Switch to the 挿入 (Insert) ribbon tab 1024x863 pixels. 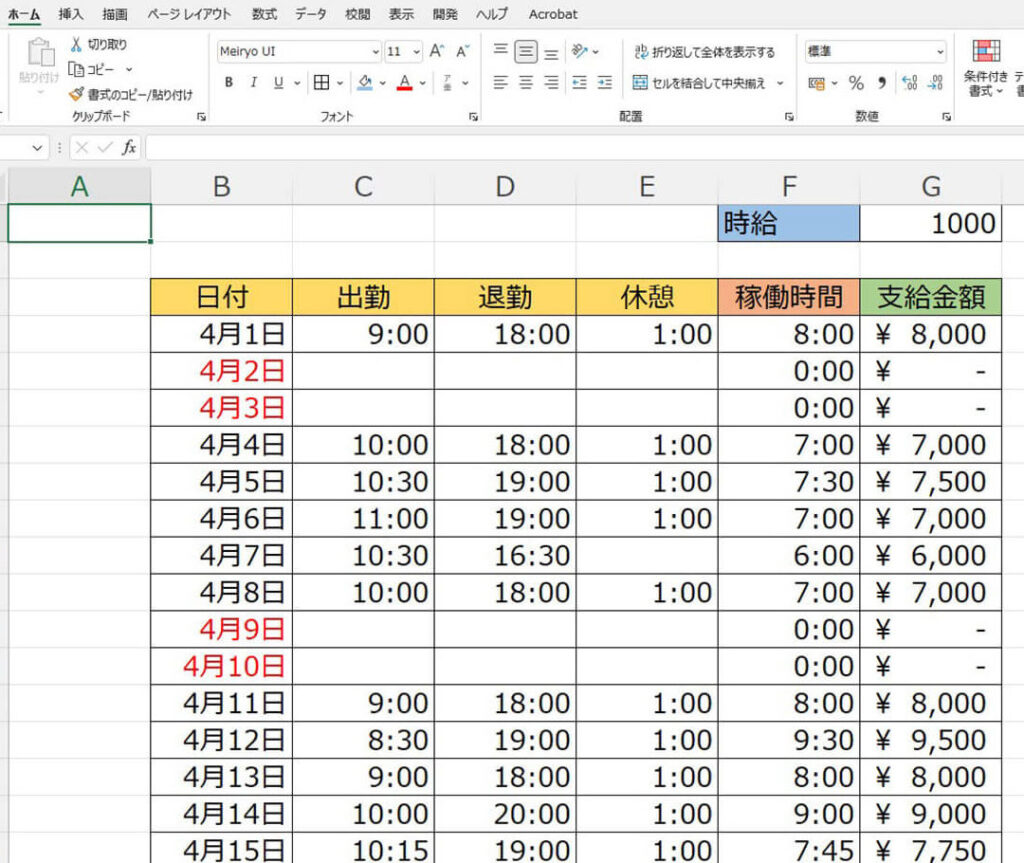pos(71,14)
